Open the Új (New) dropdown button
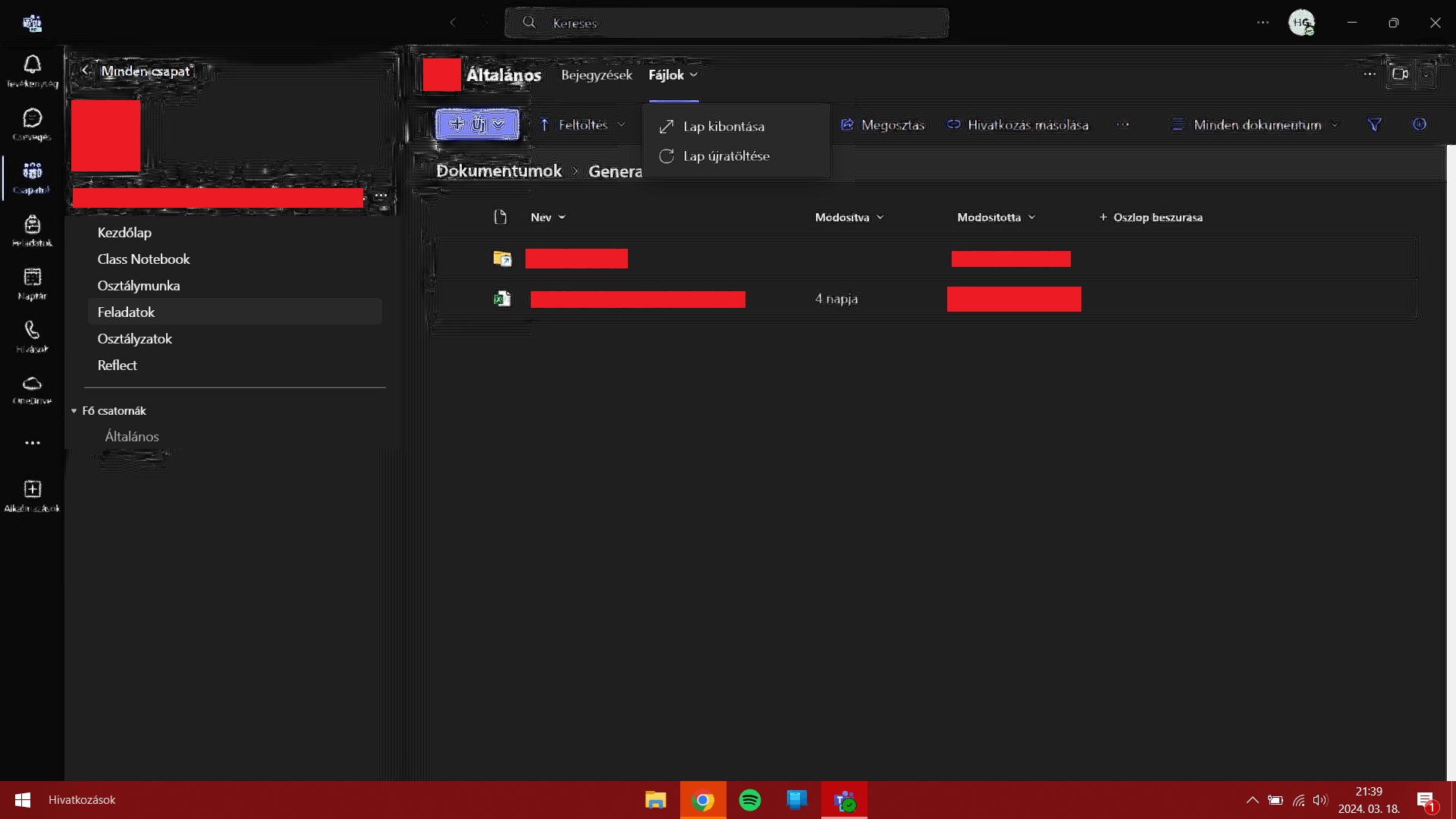The image size is (1456, 819). point(477,124)
